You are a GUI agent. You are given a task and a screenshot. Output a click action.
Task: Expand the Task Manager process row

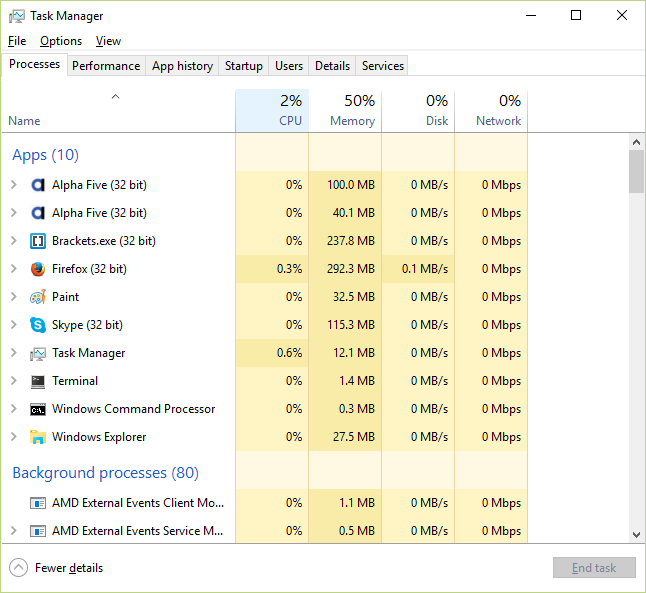14,353
